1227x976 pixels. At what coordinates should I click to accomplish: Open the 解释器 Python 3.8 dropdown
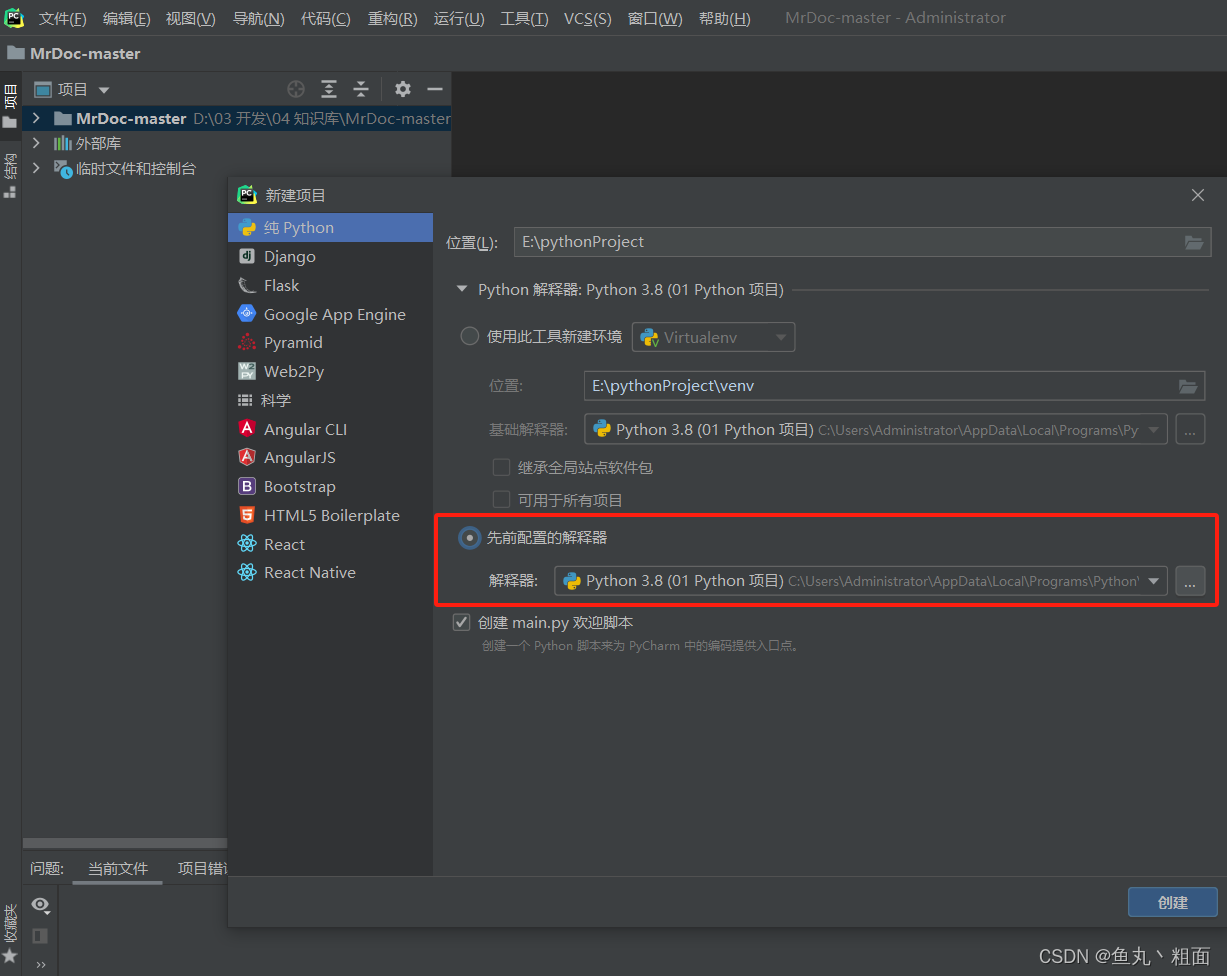tap(861, 581)
